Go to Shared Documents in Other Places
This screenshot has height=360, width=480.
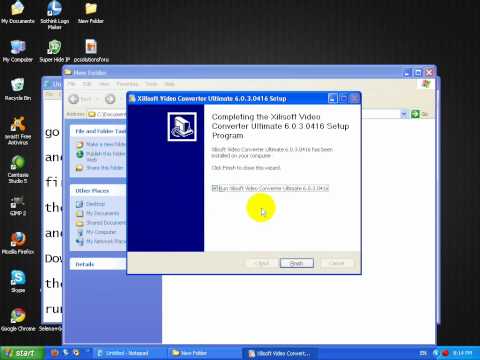101,222
